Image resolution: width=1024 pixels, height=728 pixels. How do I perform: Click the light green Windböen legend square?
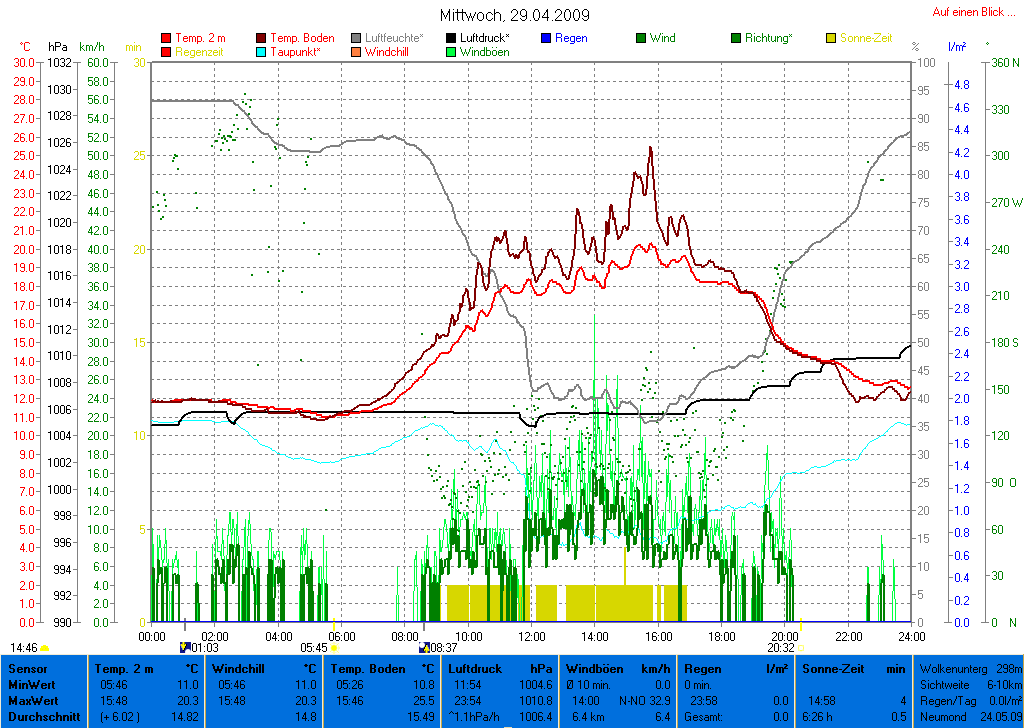pyautogui.click(x=451, y=52)
